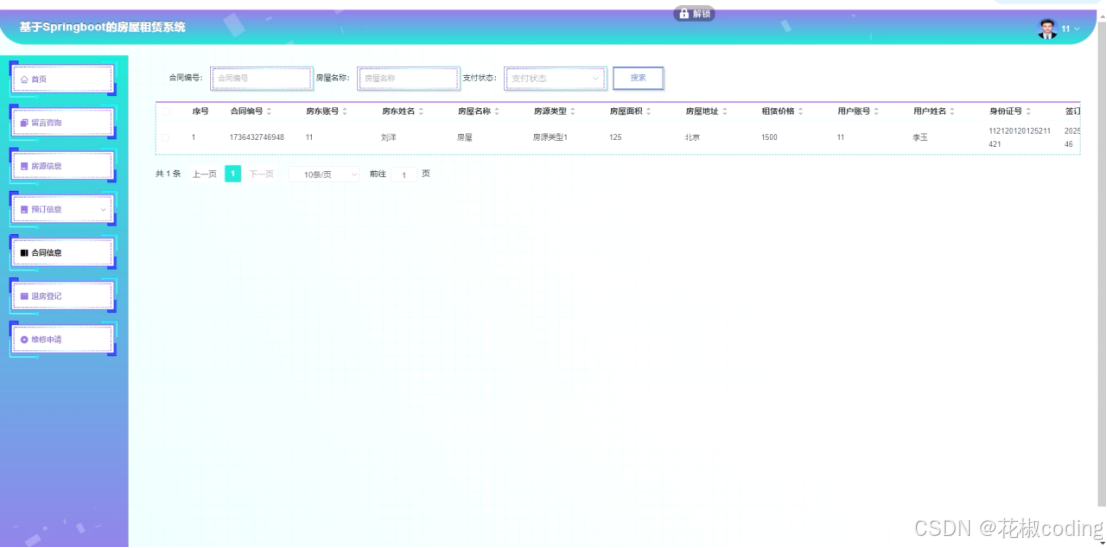The image size is (1107, 548).
Task: Go to the next page with 下一页
Action: tap(261, 174)
